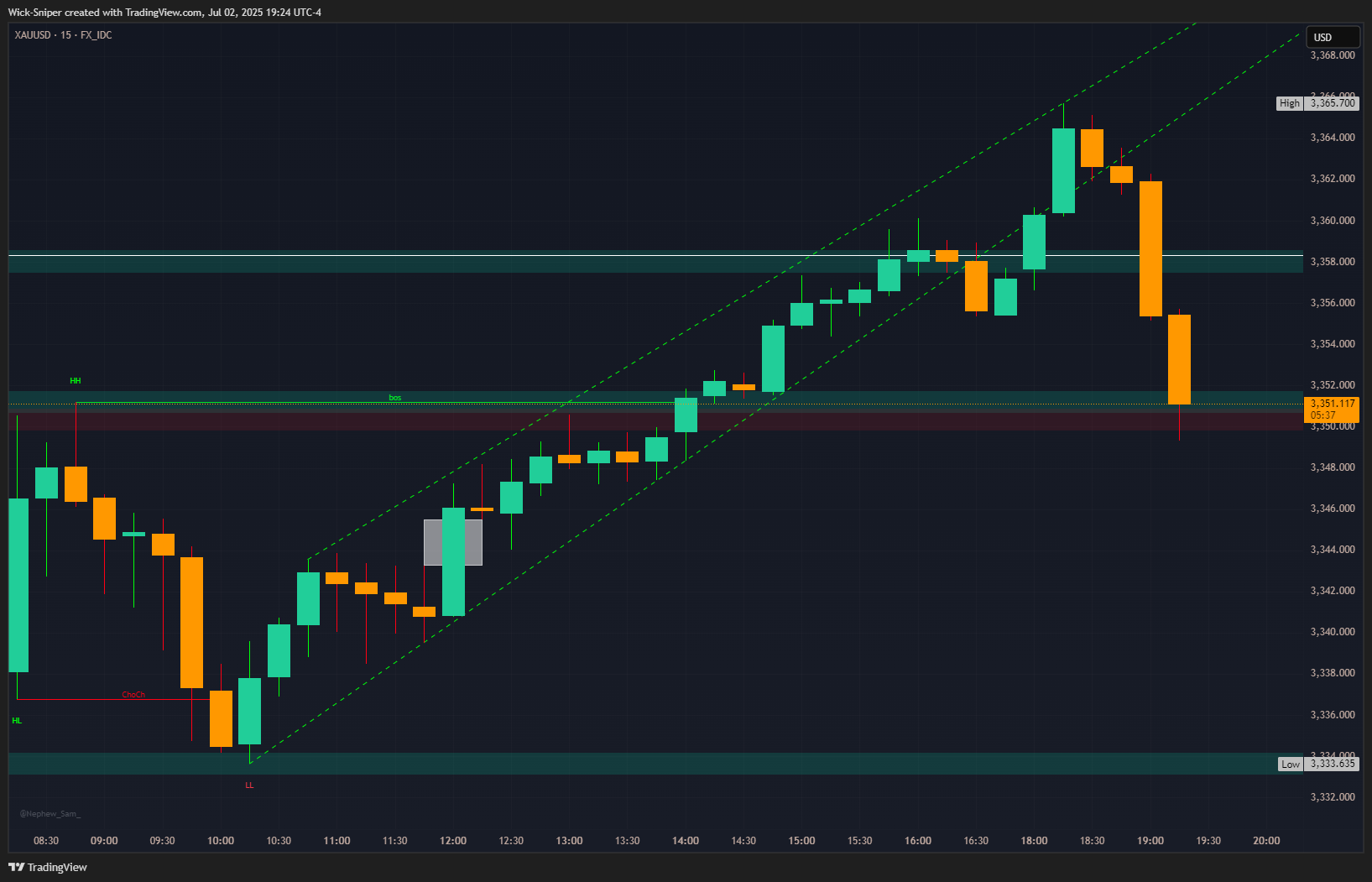Click the 15:00 time axis label
This screenshot has width=1372, height=882.
(801, 841)
